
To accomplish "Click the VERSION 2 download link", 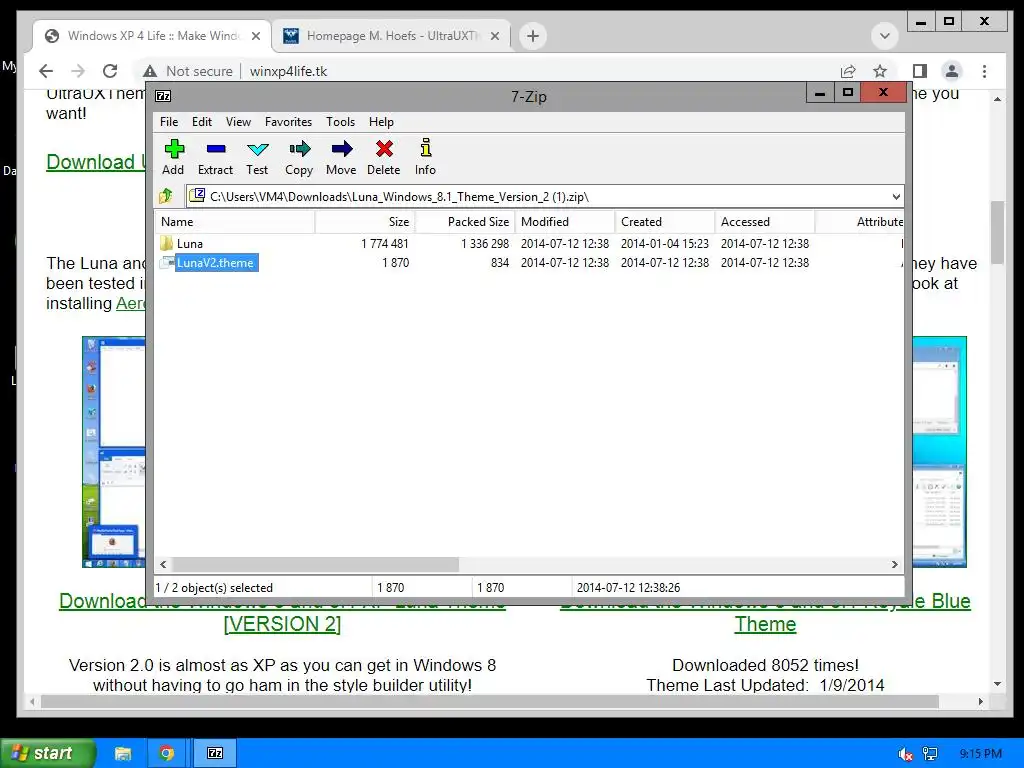I will pos(282,624).
